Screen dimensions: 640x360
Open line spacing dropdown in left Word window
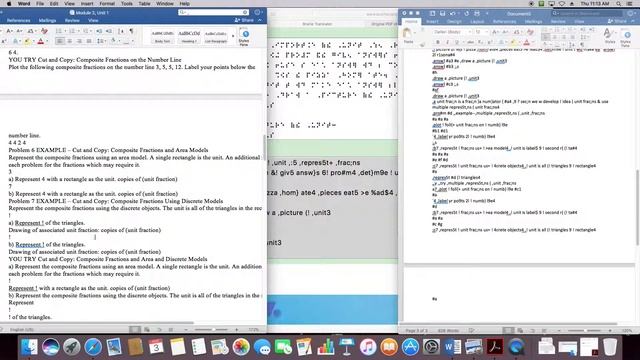(x=101, y=41)
